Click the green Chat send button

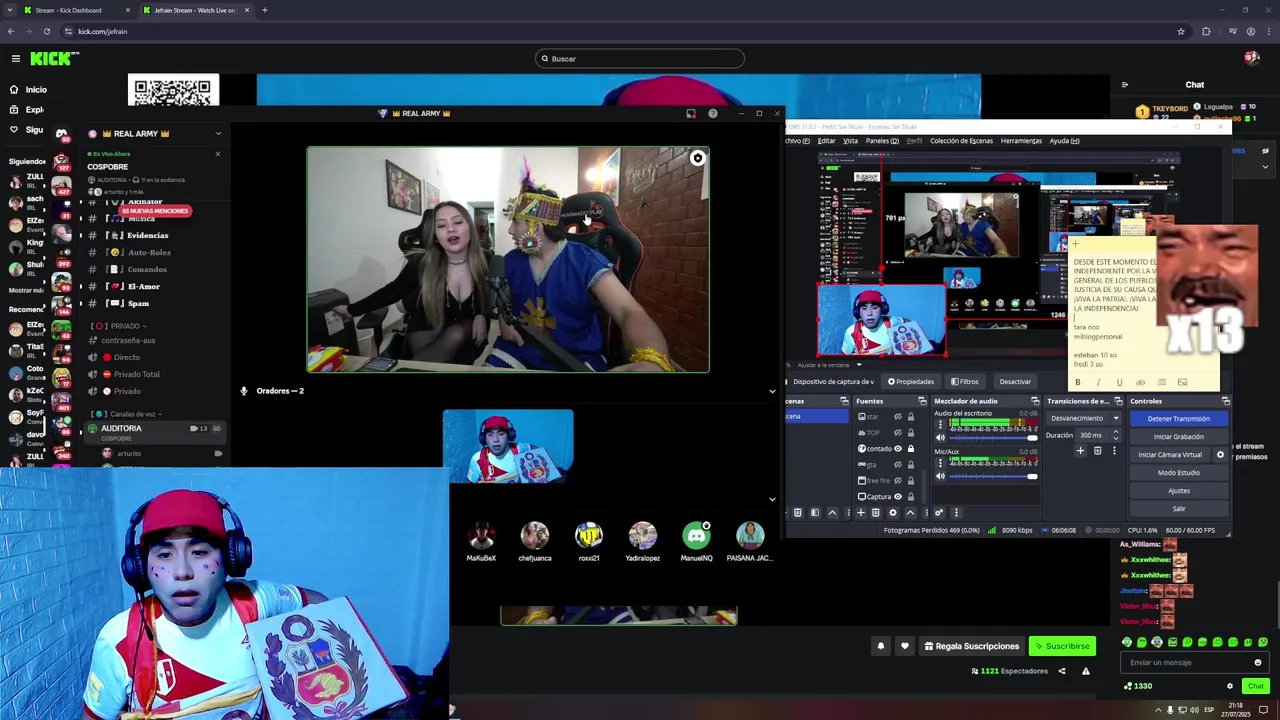pyautogui.click(x=1255, y=686)
